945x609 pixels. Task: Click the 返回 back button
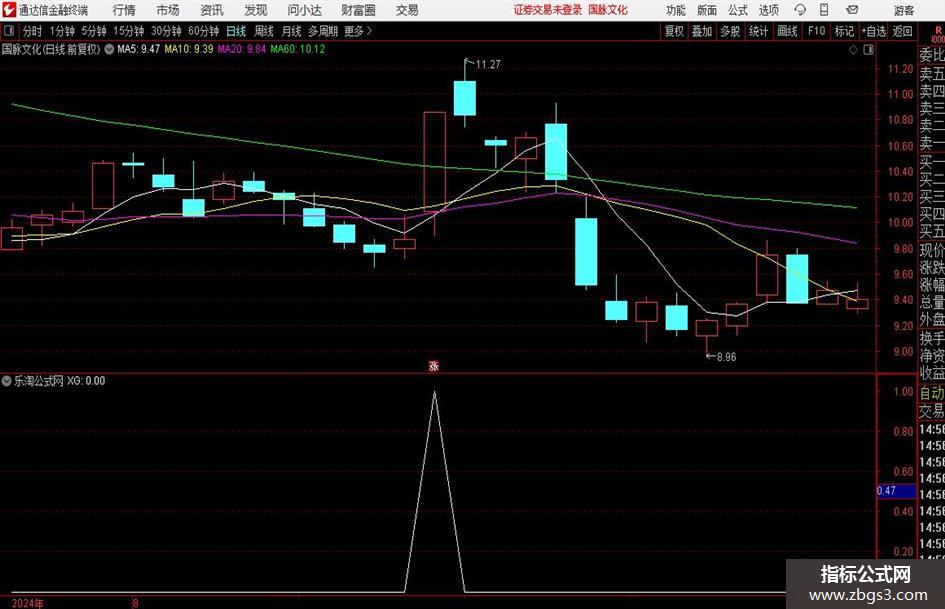point(902,31)
